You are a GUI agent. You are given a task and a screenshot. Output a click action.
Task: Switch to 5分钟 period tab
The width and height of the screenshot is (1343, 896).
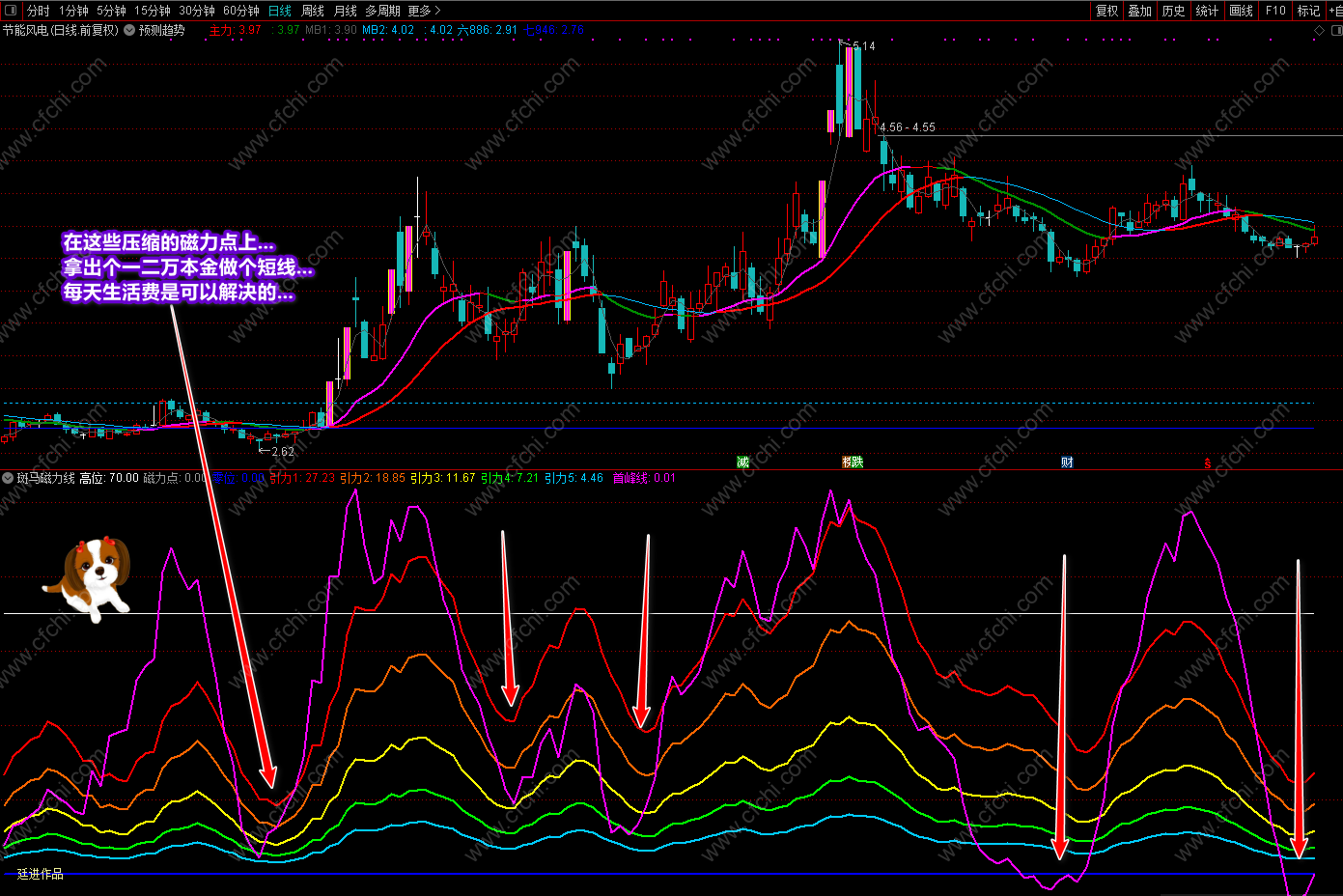coord(111,11)
